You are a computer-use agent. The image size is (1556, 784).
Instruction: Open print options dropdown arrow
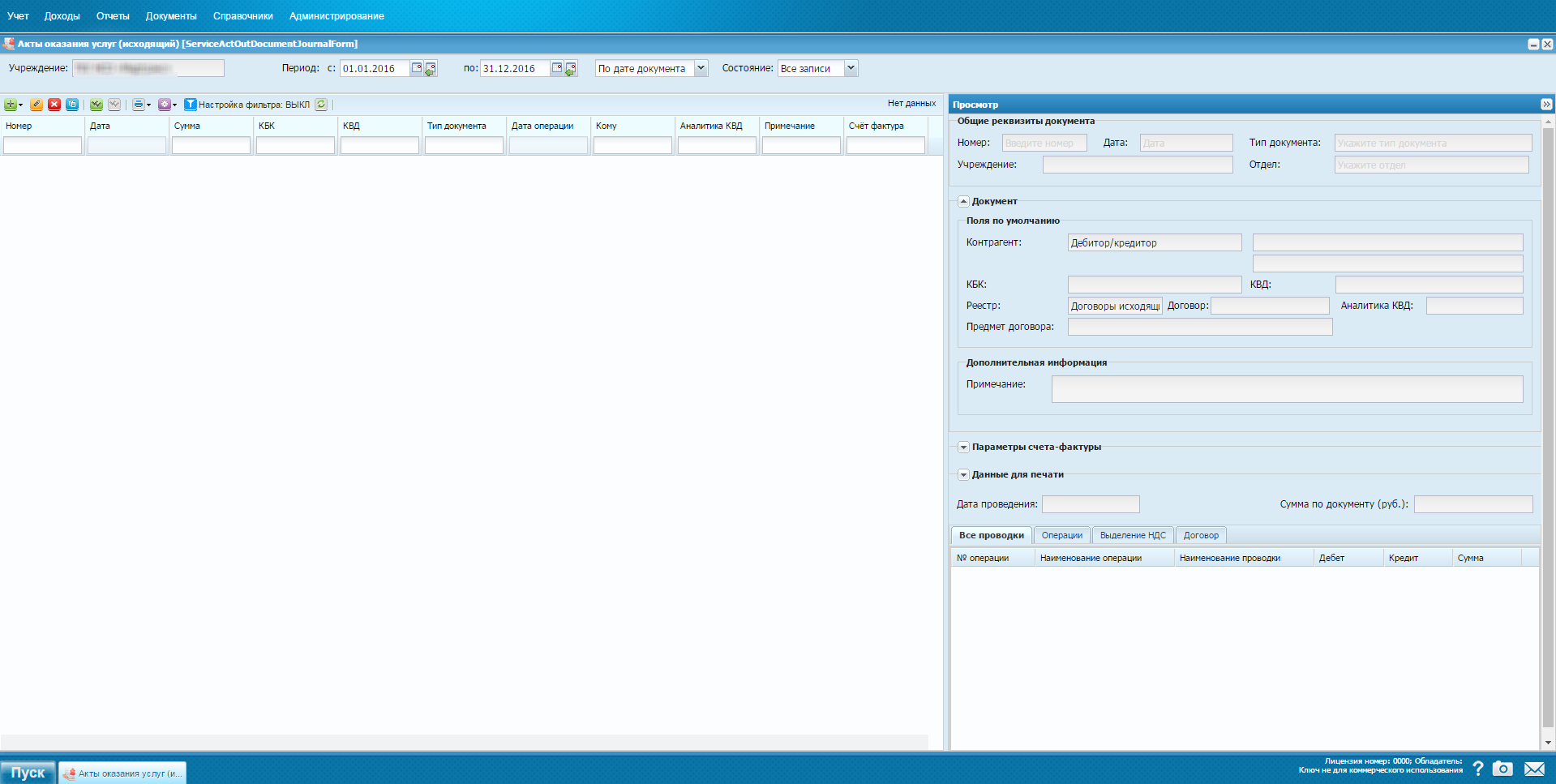pos(148,105)
